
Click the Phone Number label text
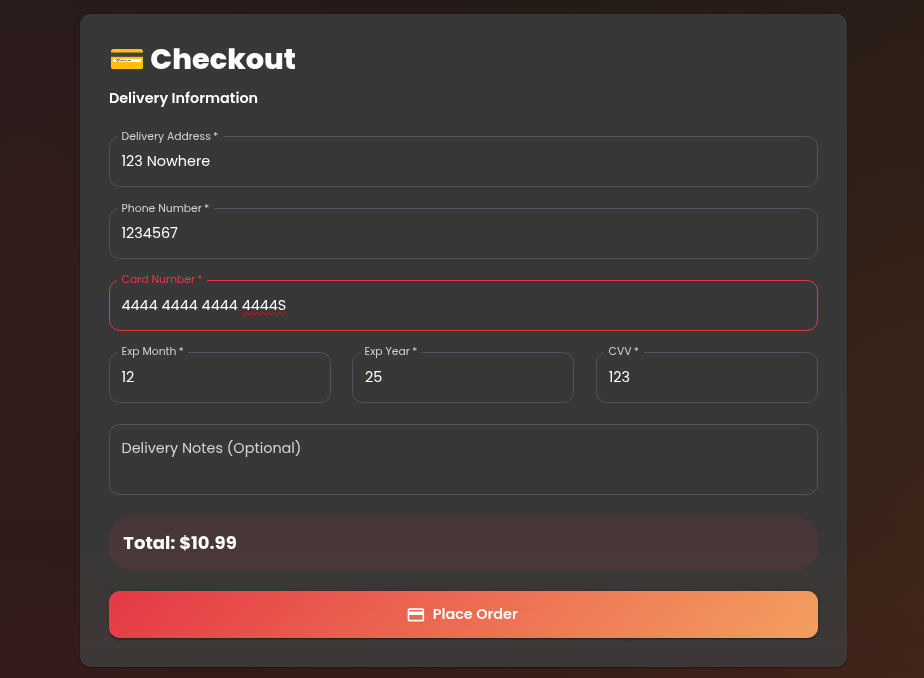(165, 208)
